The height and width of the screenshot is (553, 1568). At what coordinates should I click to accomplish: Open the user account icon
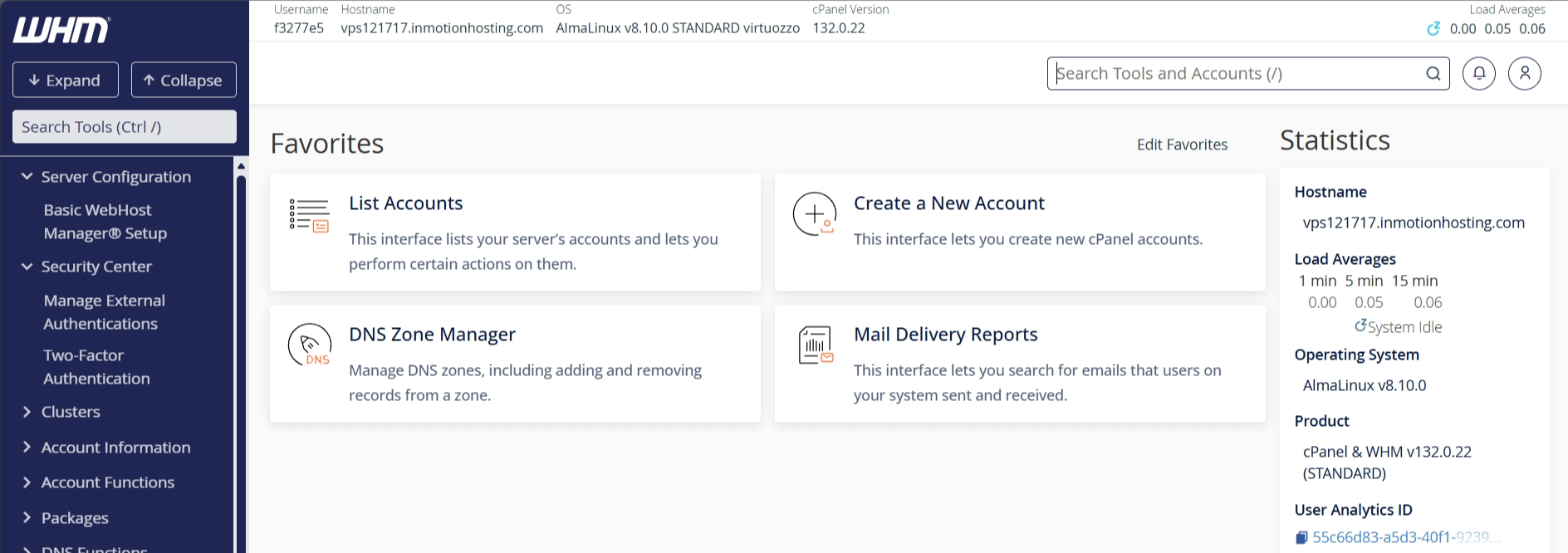pos(1525,73)
